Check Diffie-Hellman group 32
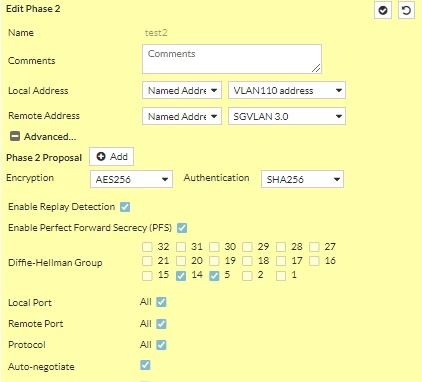 147,247
